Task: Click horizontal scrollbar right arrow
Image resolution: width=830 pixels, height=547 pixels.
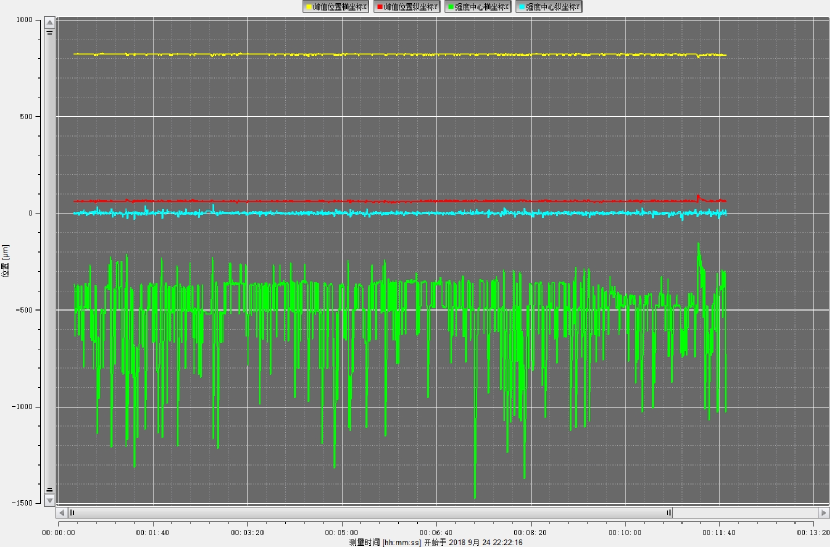Action: tap(823, 513)
